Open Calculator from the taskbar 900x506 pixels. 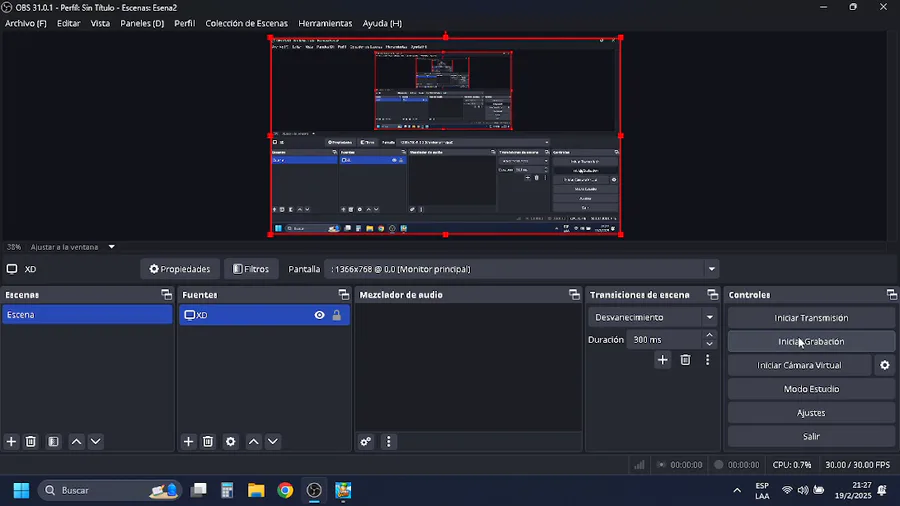pos(227,491)
